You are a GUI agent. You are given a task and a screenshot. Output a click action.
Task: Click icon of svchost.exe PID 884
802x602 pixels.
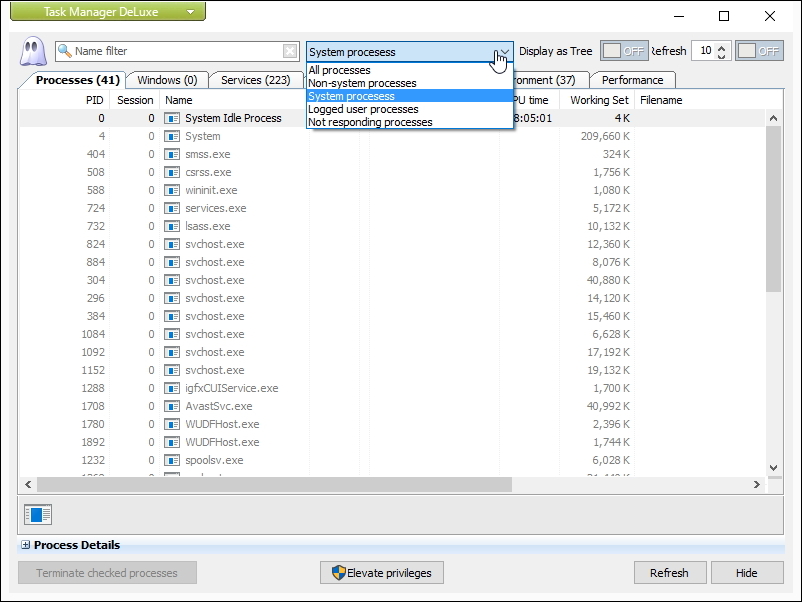(x=172, y=262)
